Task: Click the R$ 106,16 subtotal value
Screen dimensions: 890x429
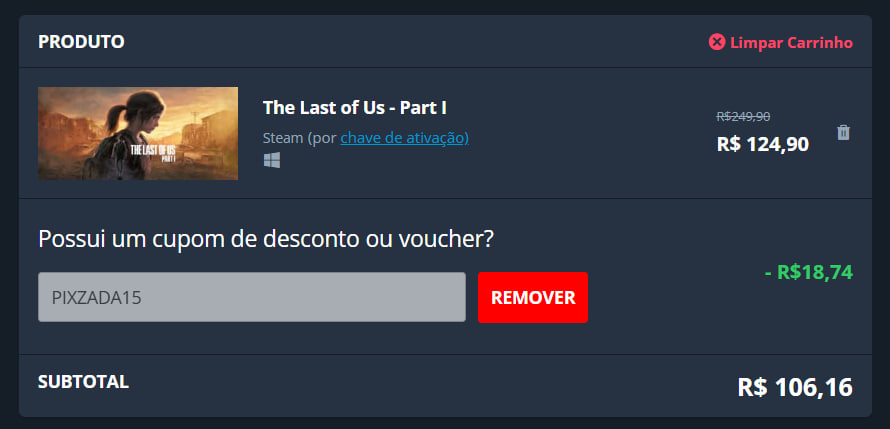Action: coord(795,387)
